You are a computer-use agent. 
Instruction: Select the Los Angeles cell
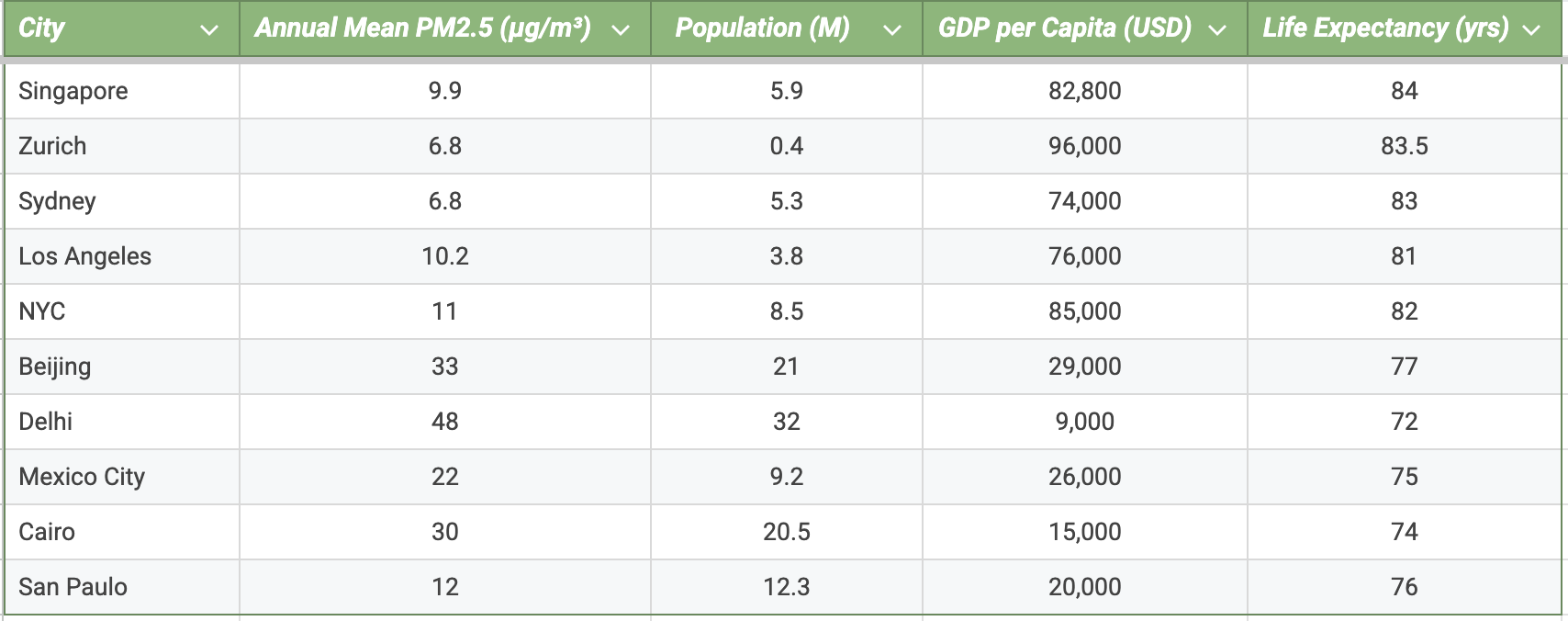(x=84, y=256)
